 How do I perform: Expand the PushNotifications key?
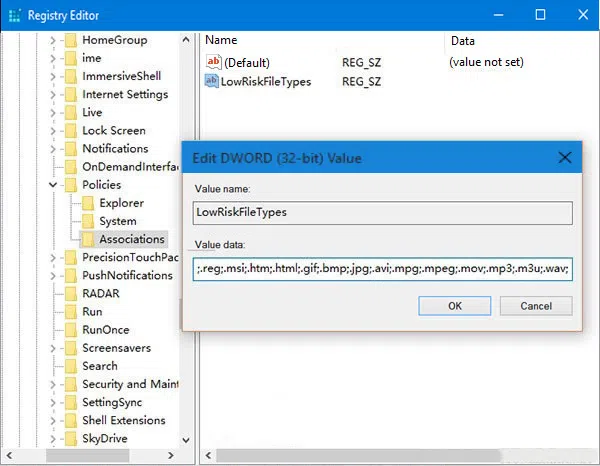(53, 276)
